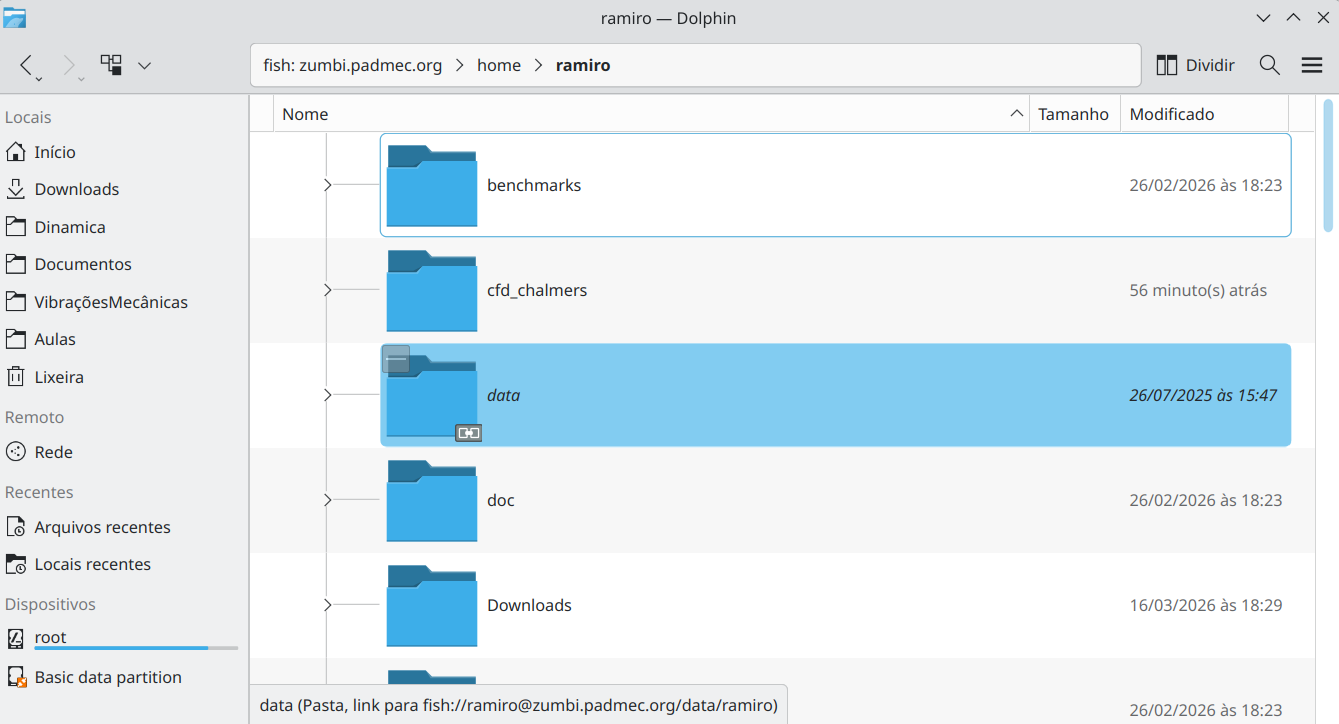Click the Dolphin app icon in the title bar
Image resolution: width=1339 pixels, height=724 pixels.
point(15,17)
